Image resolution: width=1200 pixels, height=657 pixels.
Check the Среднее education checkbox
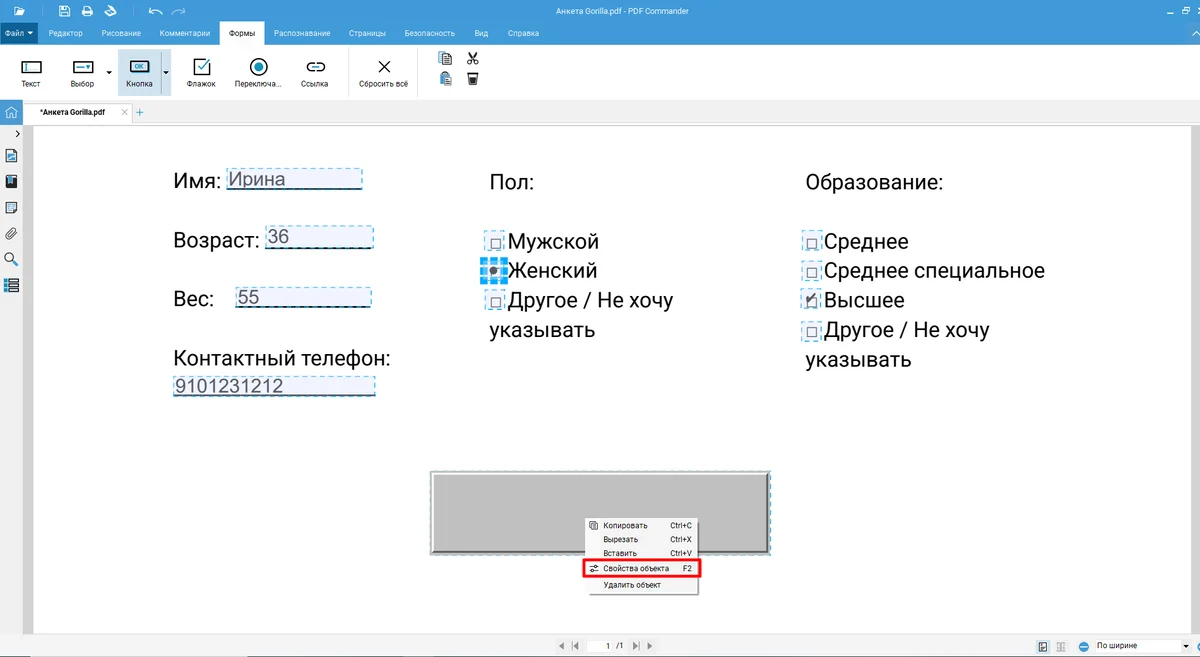pyautogui.click(x=812, y=243)
